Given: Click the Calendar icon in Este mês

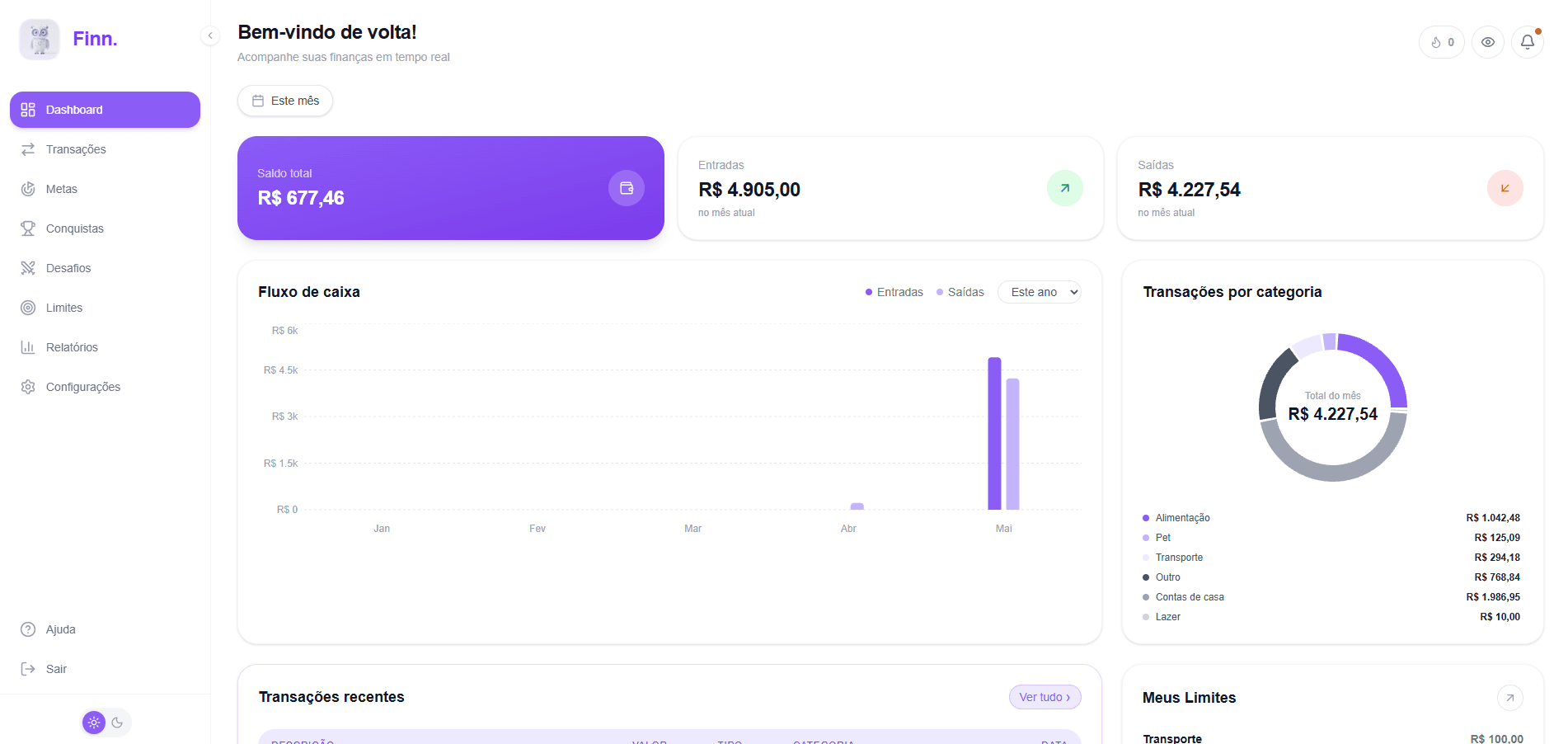Looking at the screenshot, I should click(258, 101).
